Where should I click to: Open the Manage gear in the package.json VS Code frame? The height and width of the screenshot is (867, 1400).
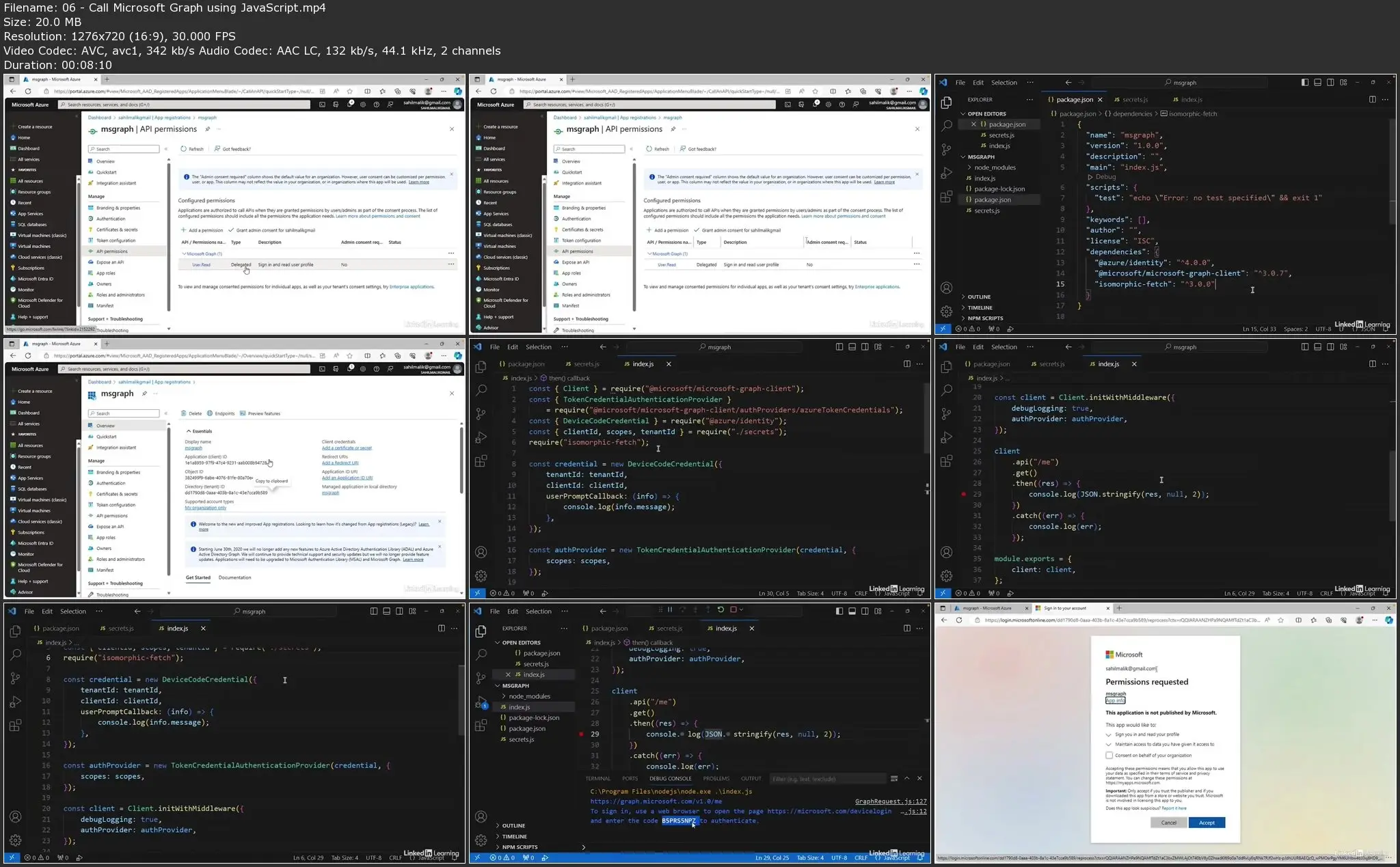[x=946, y=312]
